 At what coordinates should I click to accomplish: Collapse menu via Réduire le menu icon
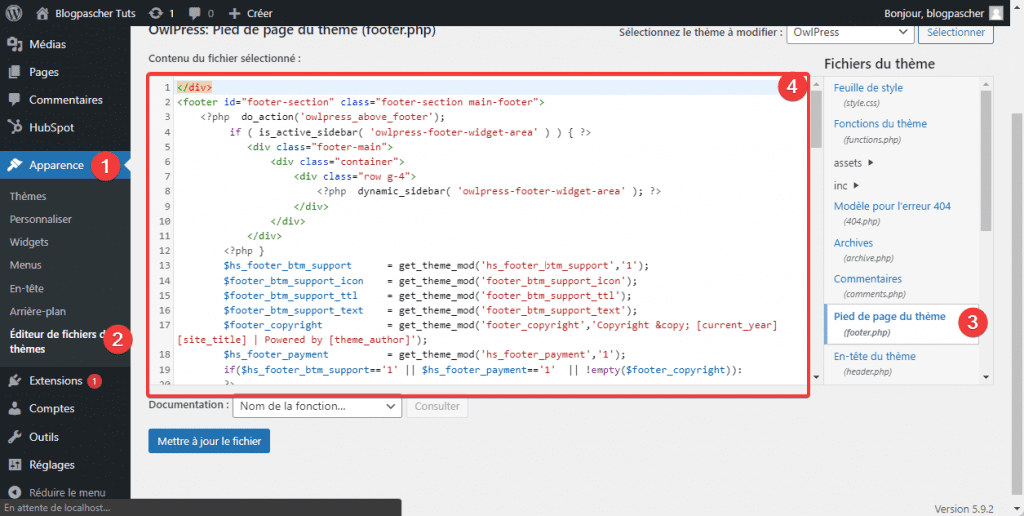coord(14,492)
